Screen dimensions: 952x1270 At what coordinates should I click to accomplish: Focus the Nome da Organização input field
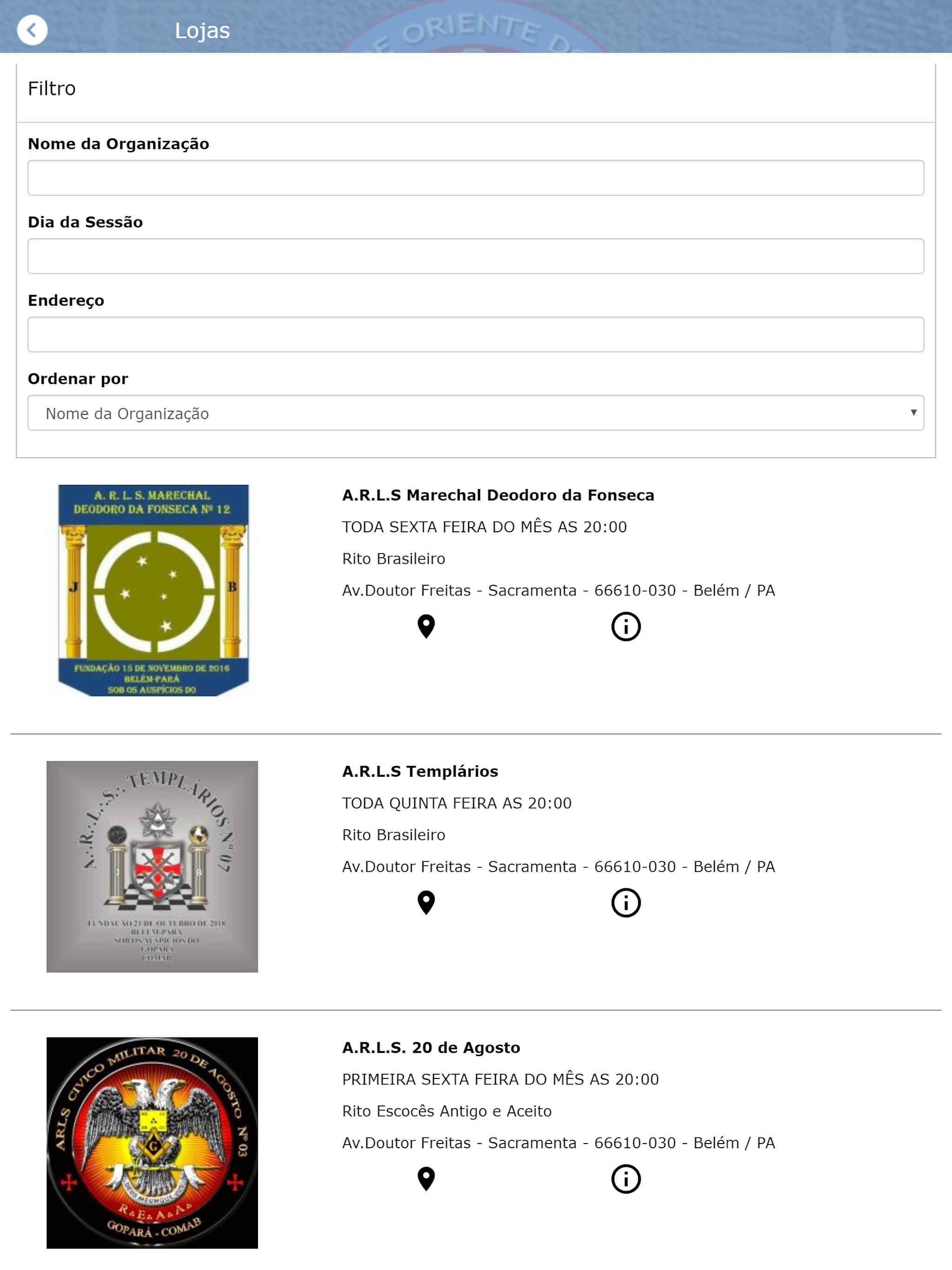[476, 178]
